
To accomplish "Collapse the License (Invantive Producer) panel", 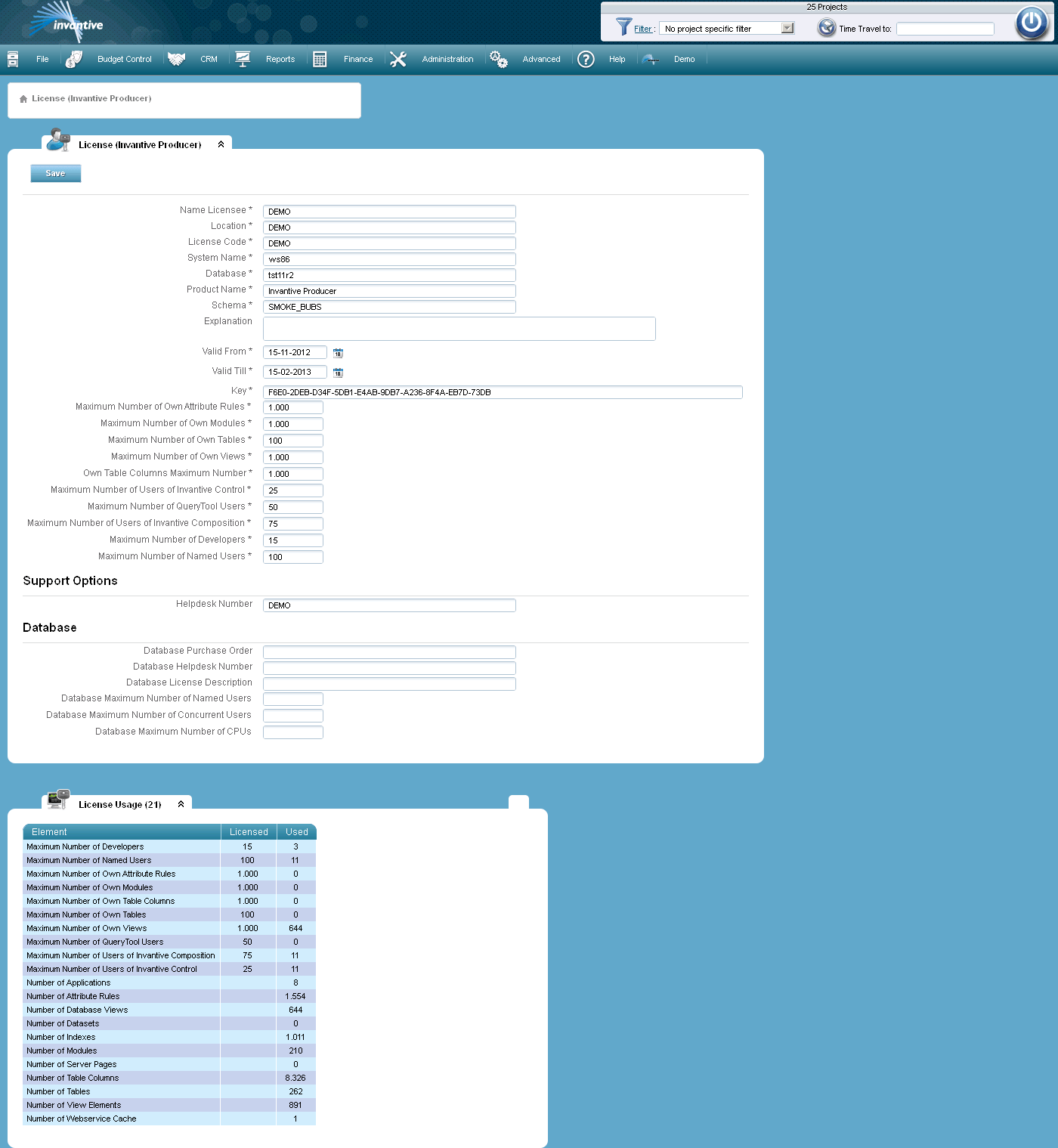I will click(221, 144).
